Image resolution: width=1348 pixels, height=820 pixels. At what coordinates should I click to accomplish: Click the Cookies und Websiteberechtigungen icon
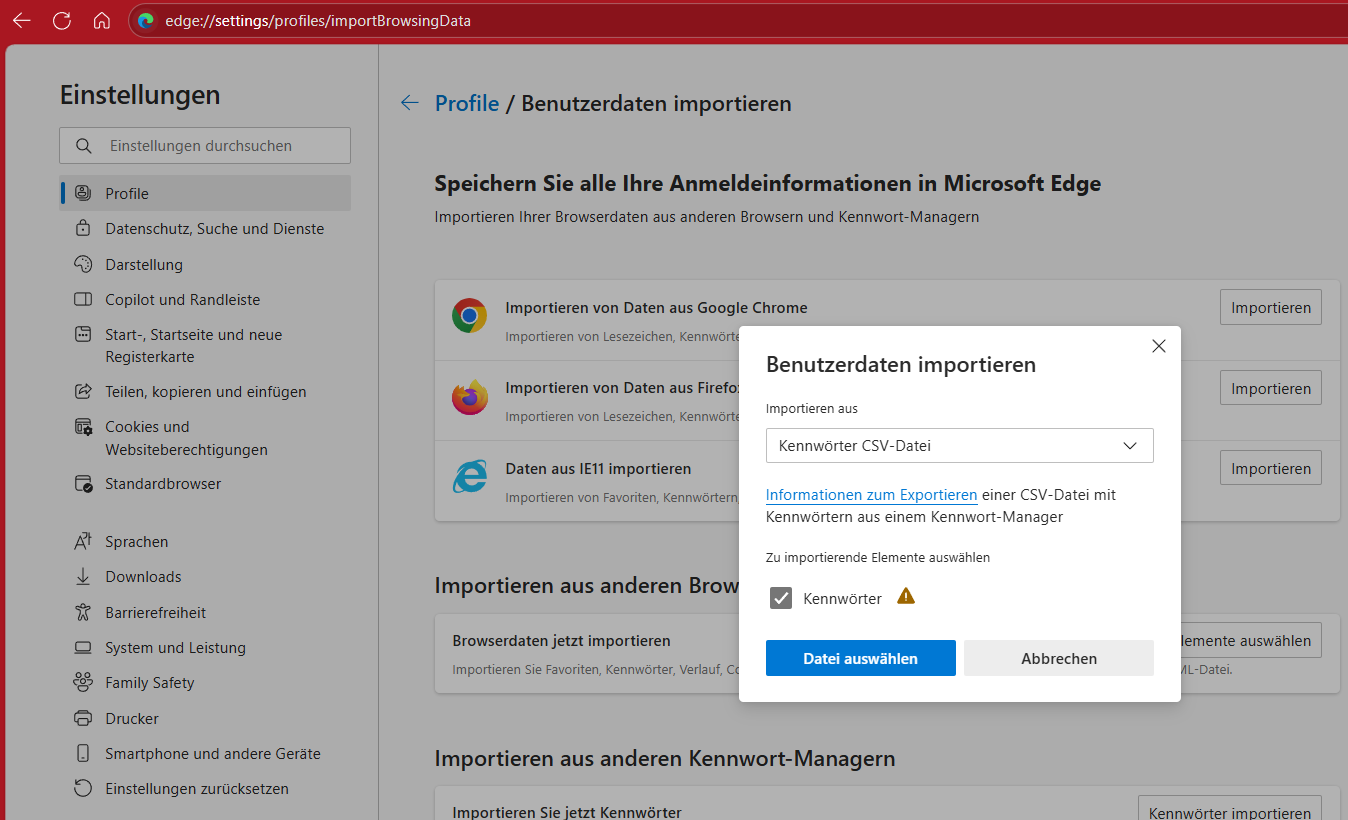pyautogui.click(x=84, y=427)
